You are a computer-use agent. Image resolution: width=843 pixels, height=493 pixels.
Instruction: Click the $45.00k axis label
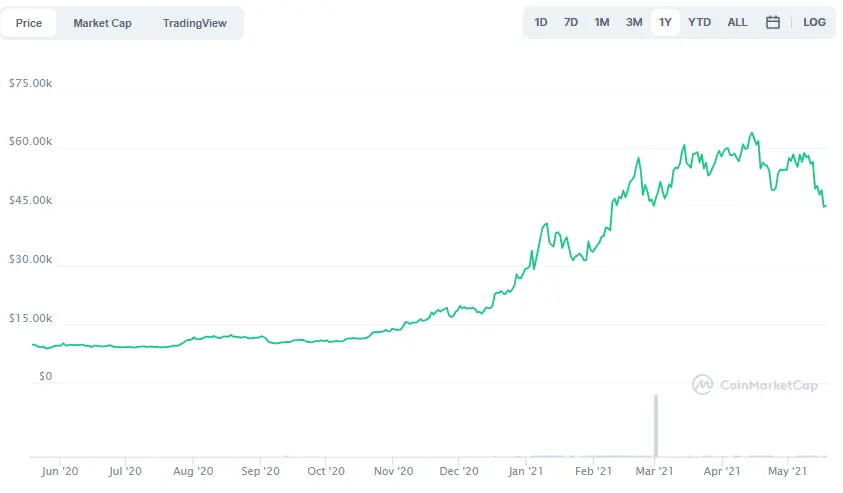[31, 201]
